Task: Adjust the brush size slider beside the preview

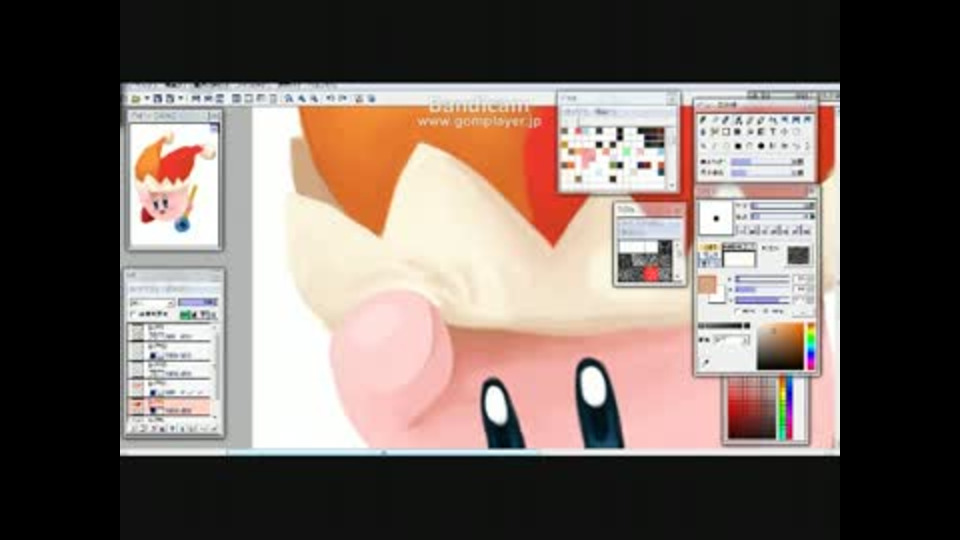Action: (x=782, y=206)
